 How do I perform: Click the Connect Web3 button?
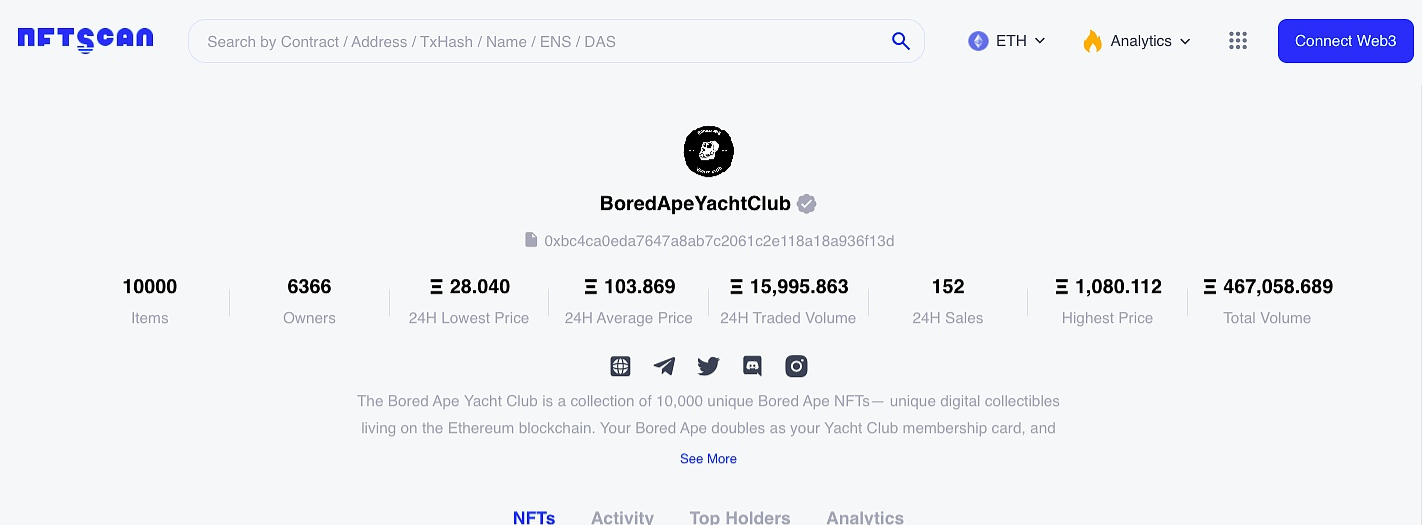point(1345,41)
